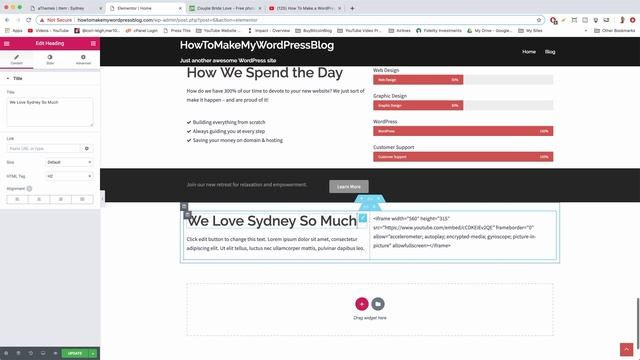The height and width of the screenshot is (360, 640).
Task: Select the We Love Sydney So Much heading
Action: coord(272,221)
